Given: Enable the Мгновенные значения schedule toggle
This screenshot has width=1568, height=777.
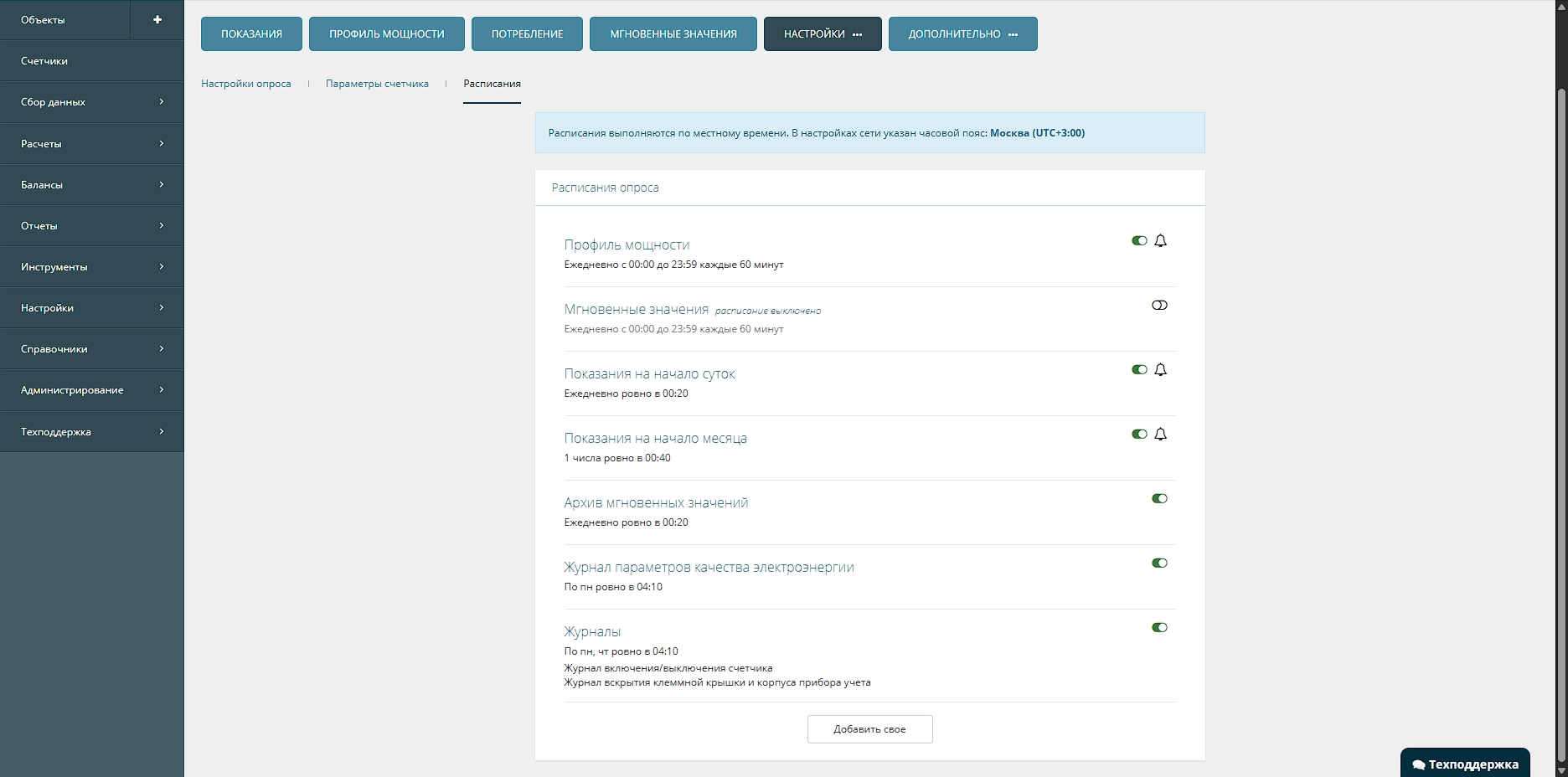Looking at the screenshot, I should (x=1159, y=306).
